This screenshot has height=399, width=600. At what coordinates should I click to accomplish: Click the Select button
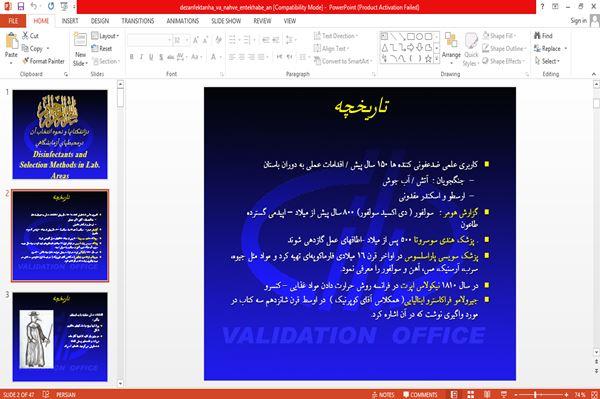click(548, 61)
